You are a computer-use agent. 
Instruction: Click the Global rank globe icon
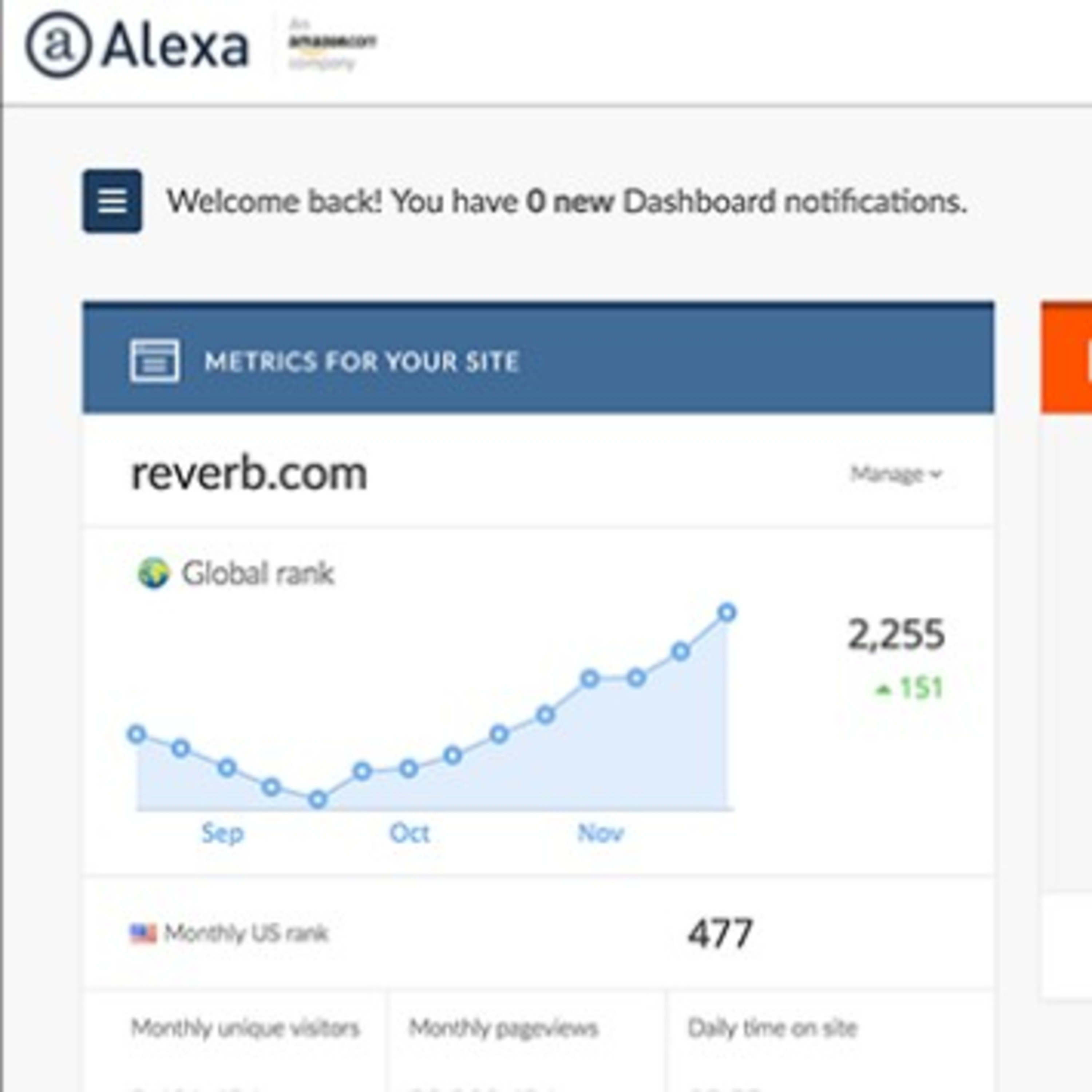(153, 573)
